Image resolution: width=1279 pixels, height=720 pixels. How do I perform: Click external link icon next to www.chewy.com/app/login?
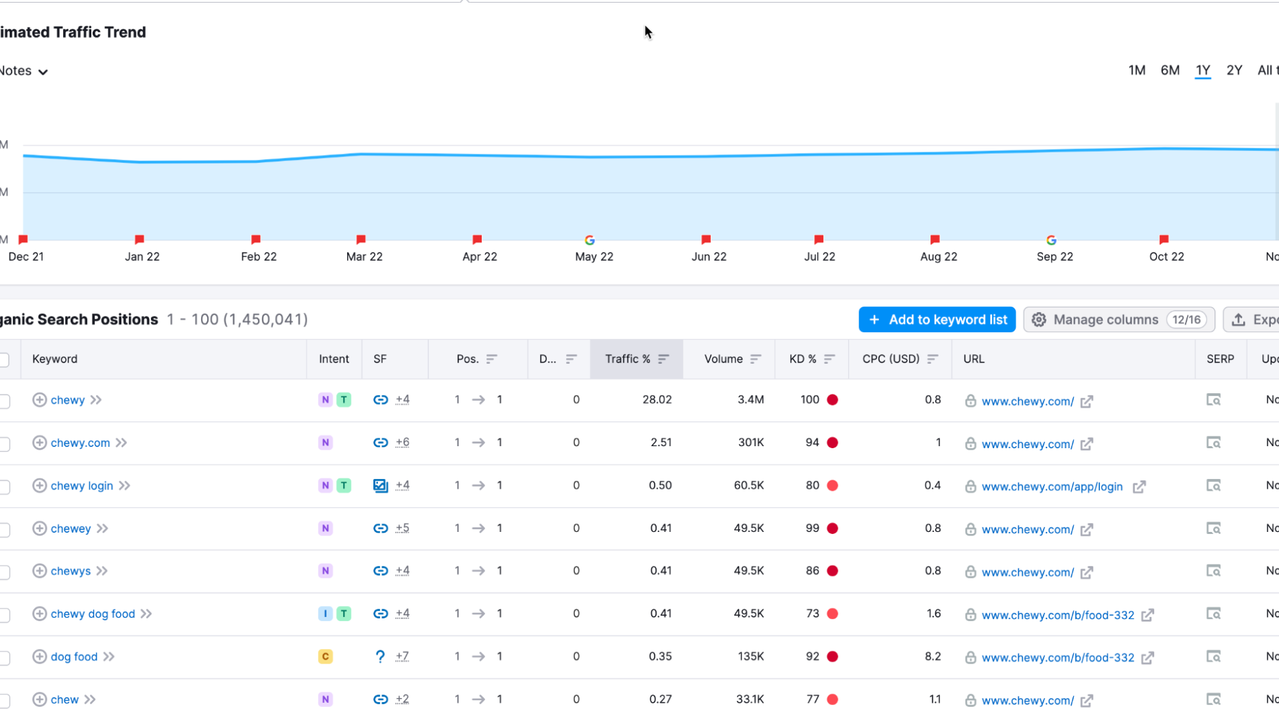pos(1139,487)
